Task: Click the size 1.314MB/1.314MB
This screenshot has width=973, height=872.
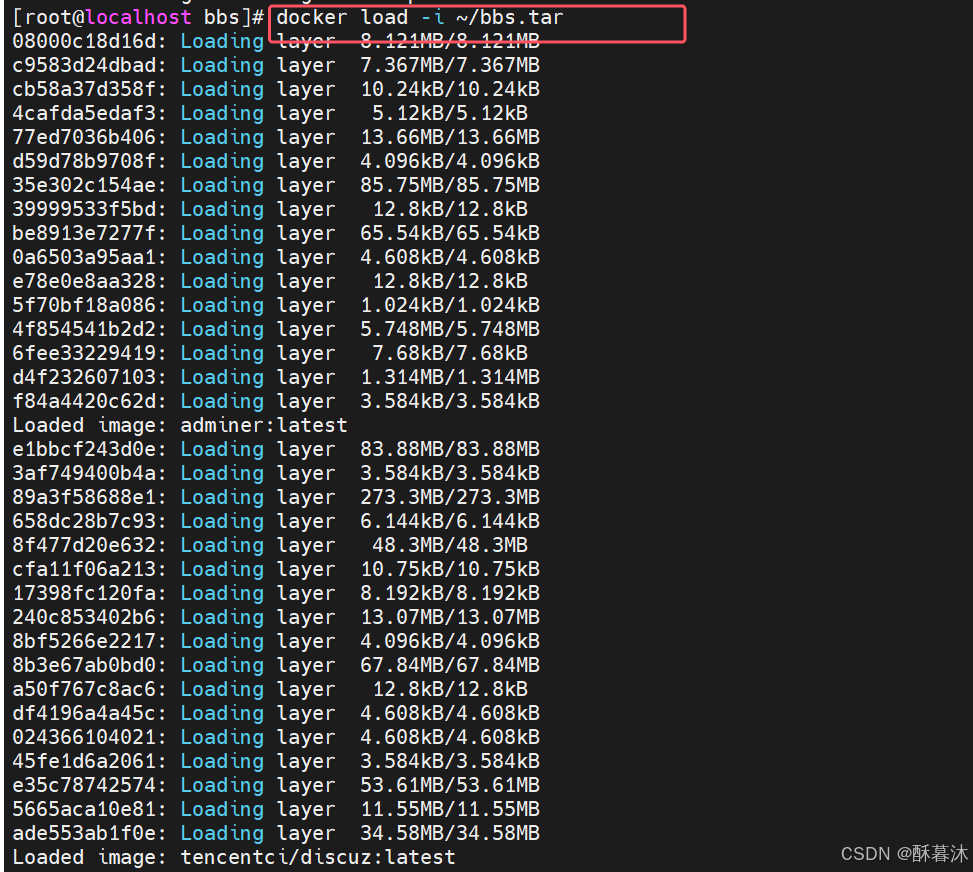Action: pos(450,377)
